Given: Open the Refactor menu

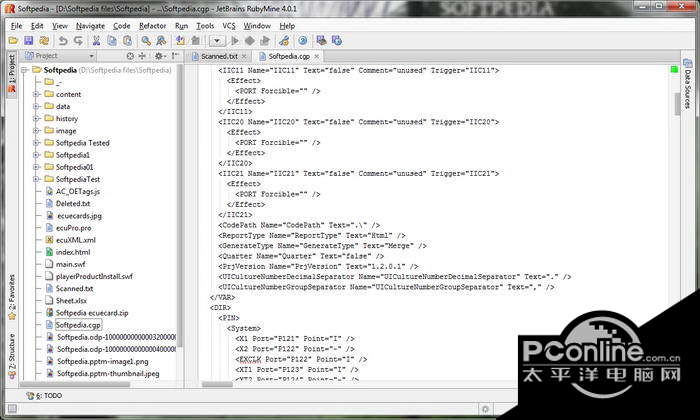Looking at the screenshot, I should coord(152,26).
